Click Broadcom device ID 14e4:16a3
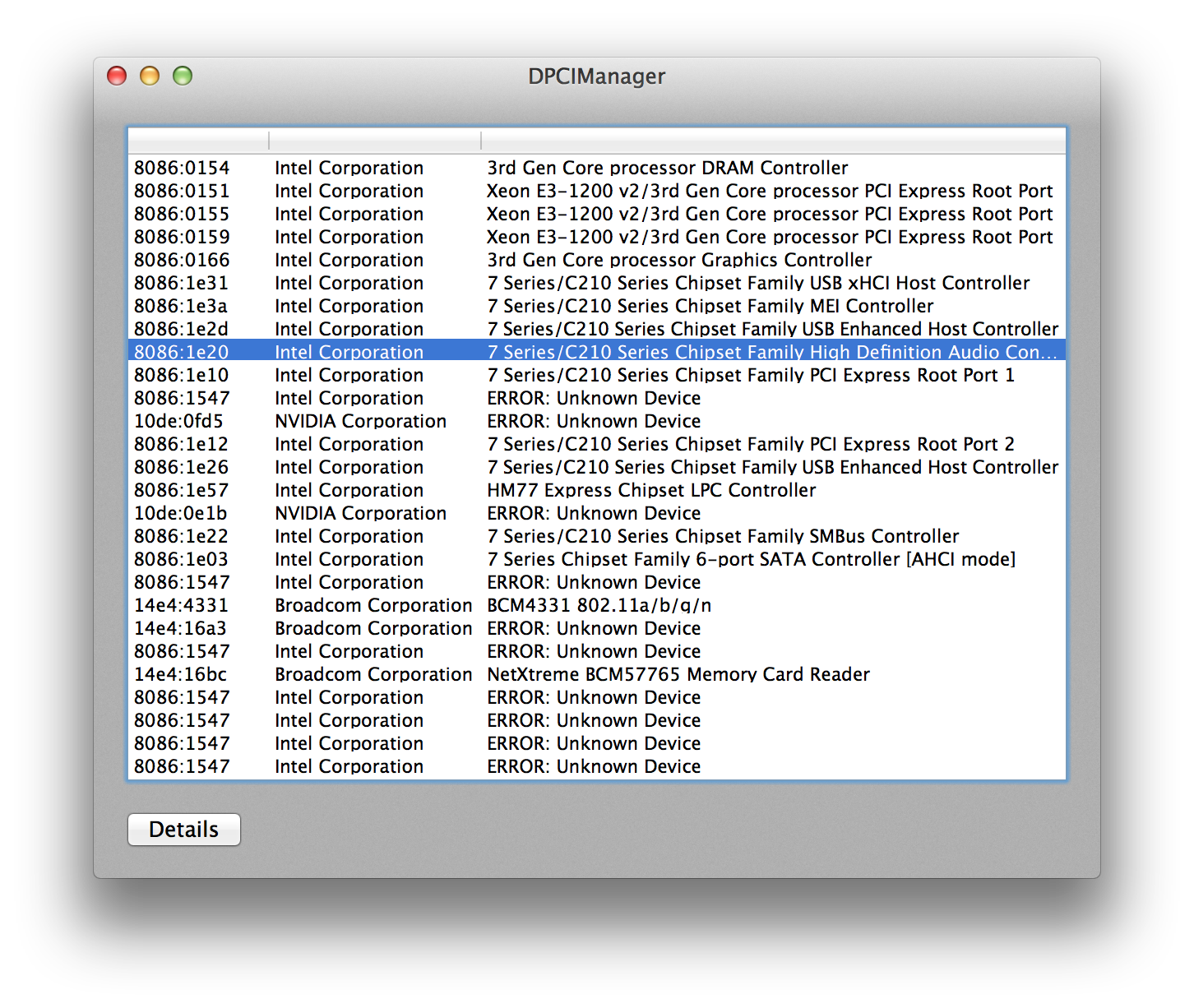The height and width of the screenshot is (1008, 1194). click(x=180, y=628)
